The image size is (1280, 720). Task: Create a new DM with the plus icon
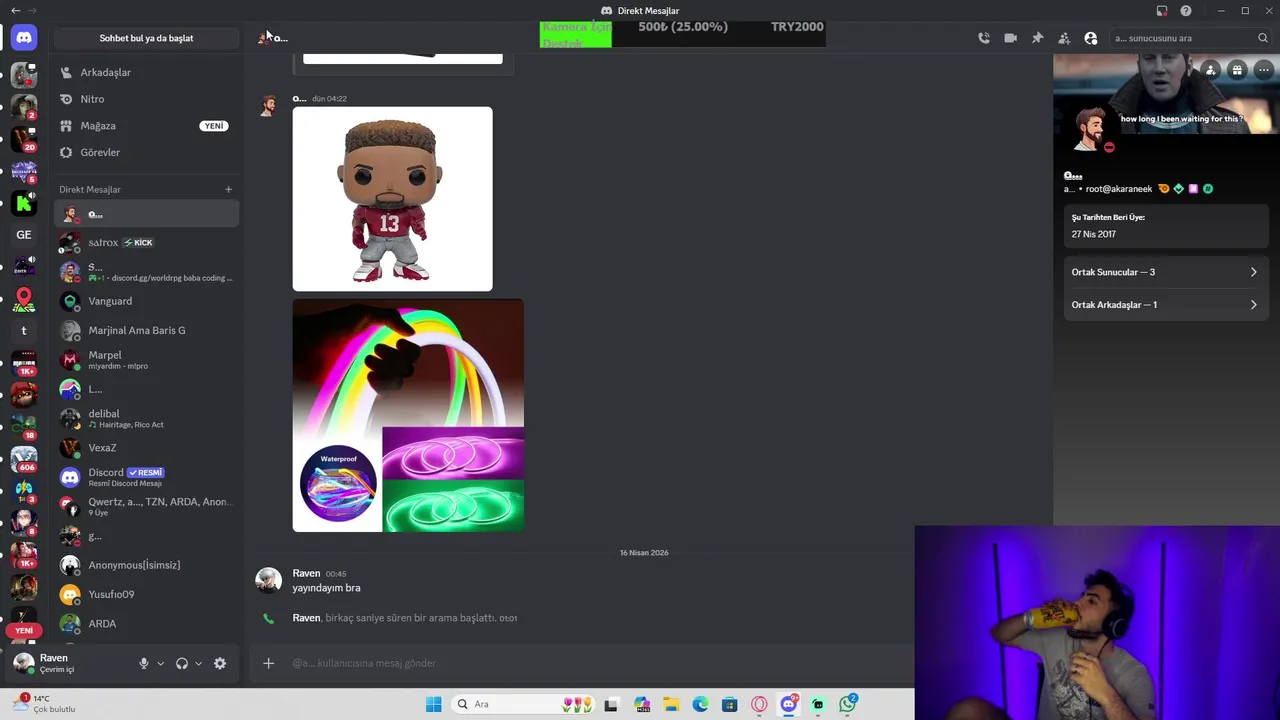pos(228,189)
